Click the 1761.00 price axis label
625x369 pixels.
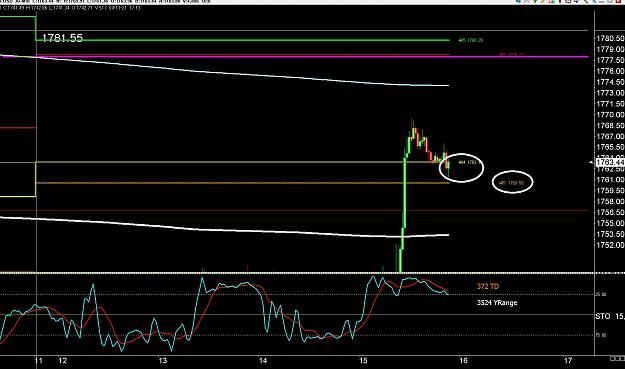click(x=610, y=180)
